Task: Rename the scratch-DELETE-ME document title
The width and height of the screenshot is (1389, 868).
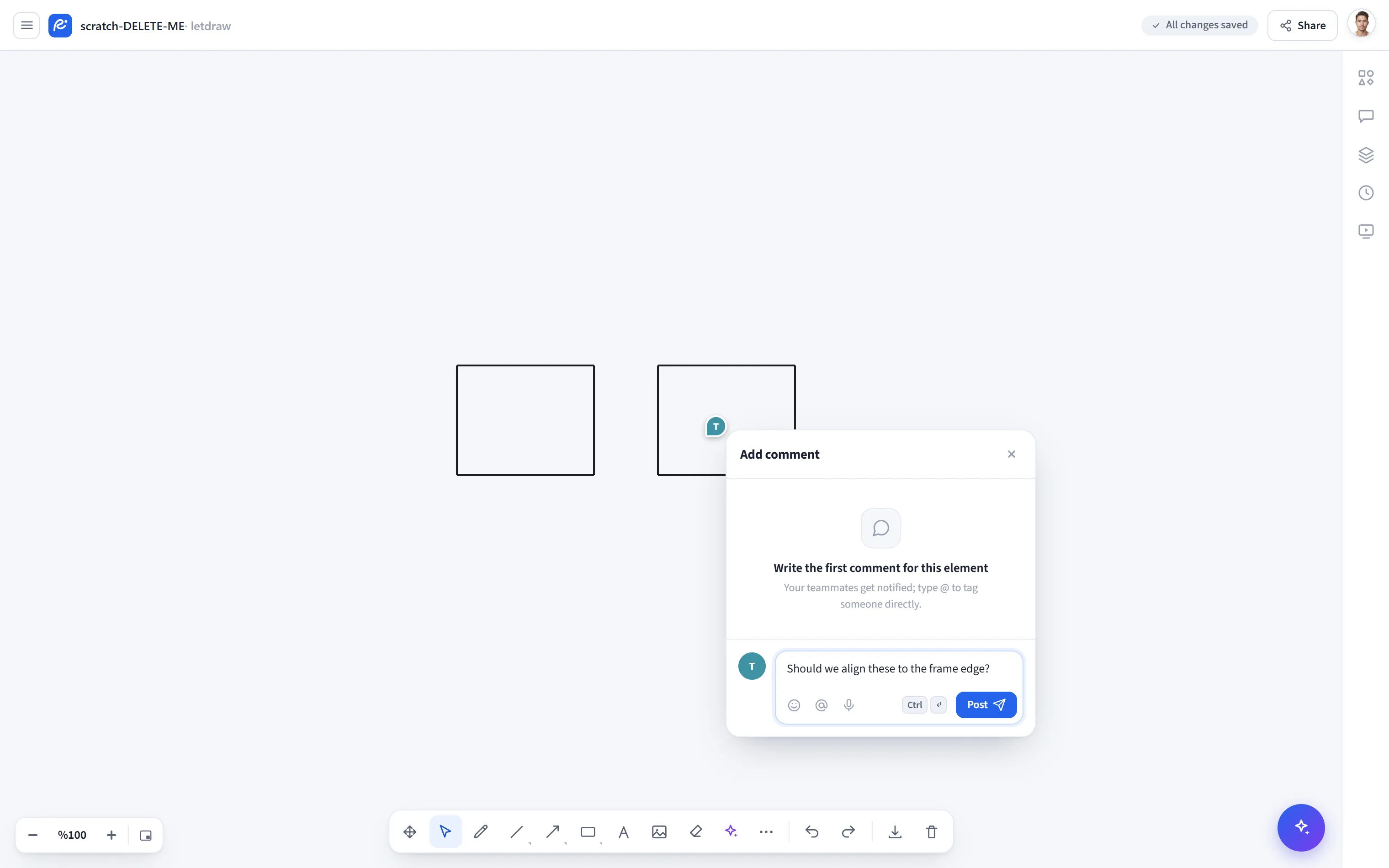Action: pyautogui.click(x=132, y=26)
